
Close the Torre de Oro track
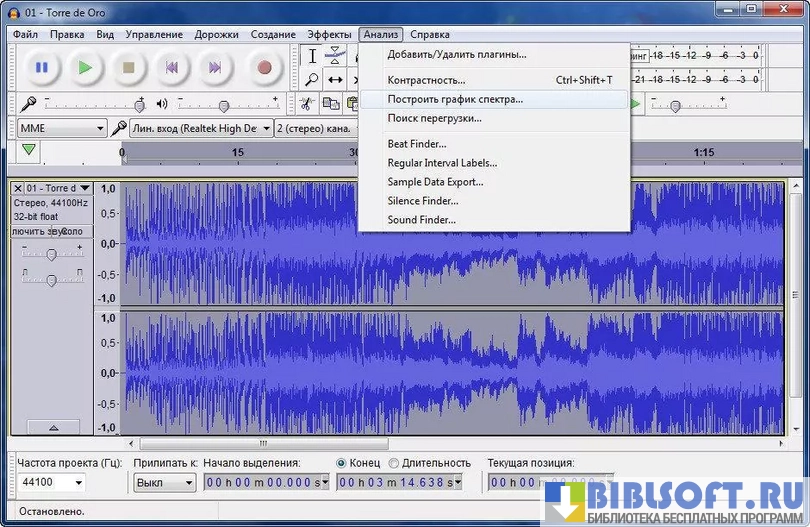(18, 188)
